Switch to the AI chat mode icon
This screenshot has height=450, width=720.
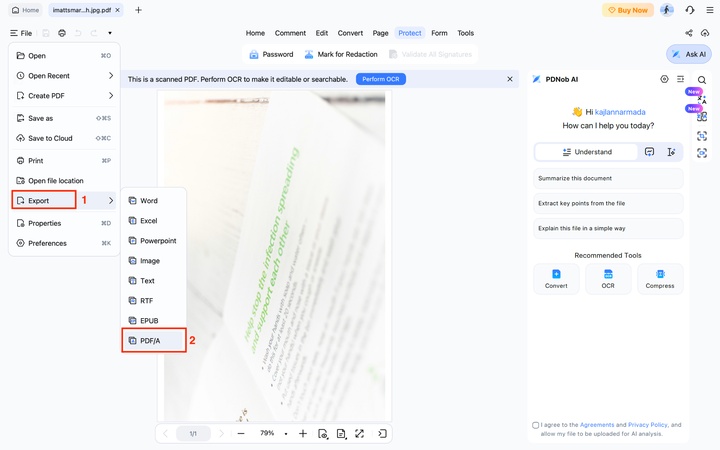pyautogui.click(x=649, y=152)
